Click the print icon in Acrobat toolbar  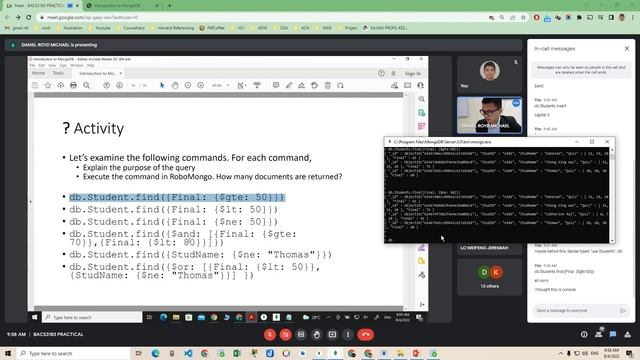[73, 85]
